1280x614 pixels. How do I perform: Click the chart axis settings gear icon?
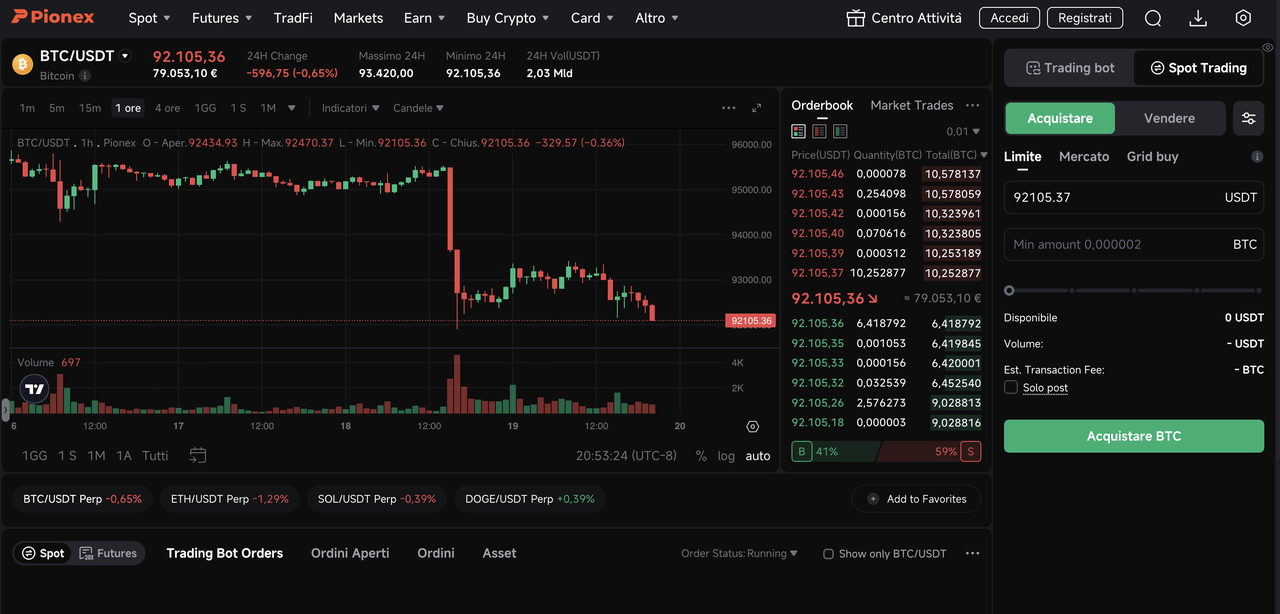click(753, 426)
